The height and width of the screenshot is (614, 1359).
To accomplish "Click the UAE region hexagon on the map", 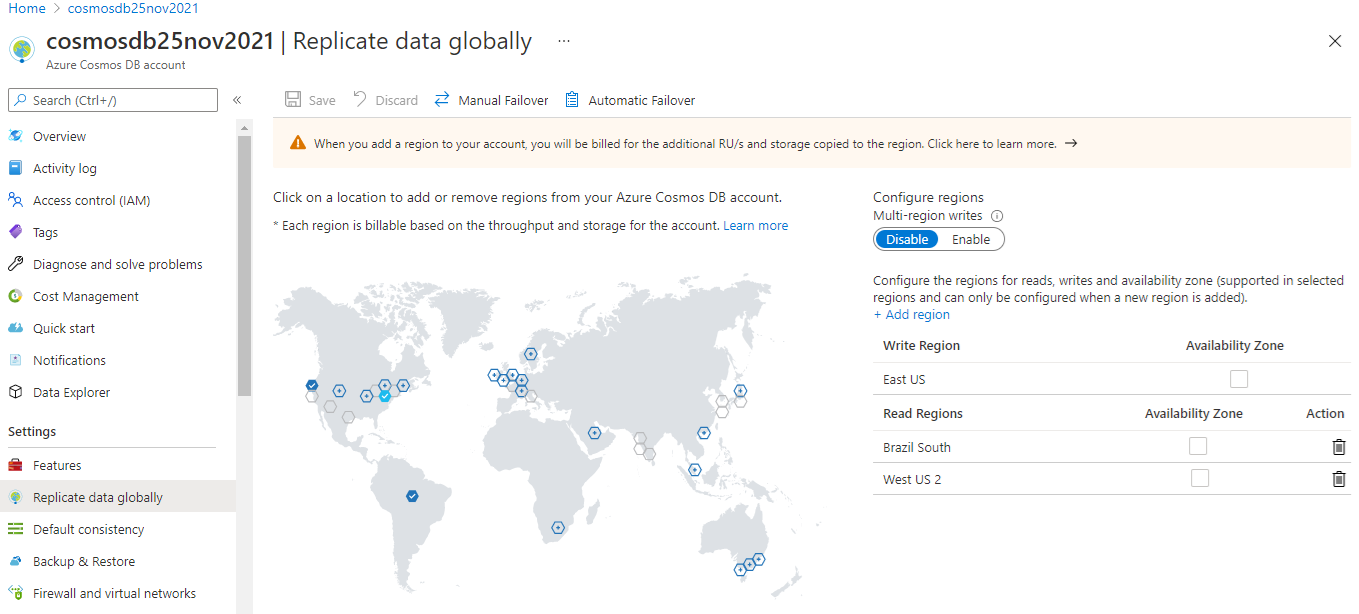I will coord(594,433).
